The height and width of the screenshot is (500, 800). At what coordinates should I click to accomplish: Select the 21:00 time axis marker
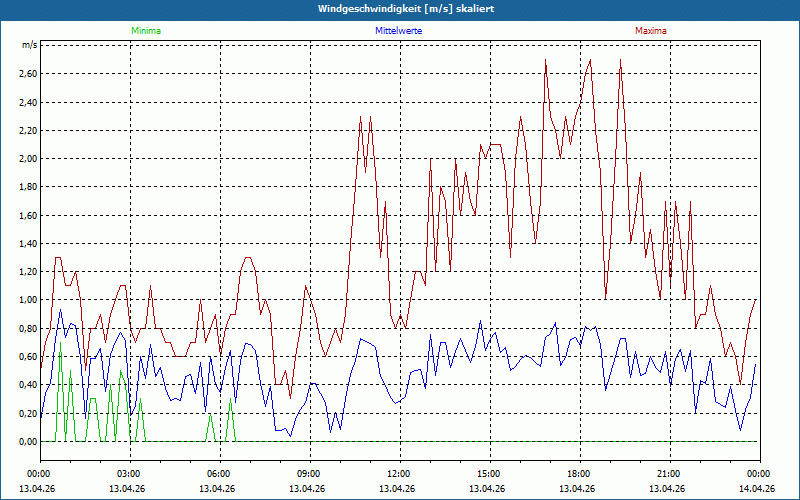(669, 474)
